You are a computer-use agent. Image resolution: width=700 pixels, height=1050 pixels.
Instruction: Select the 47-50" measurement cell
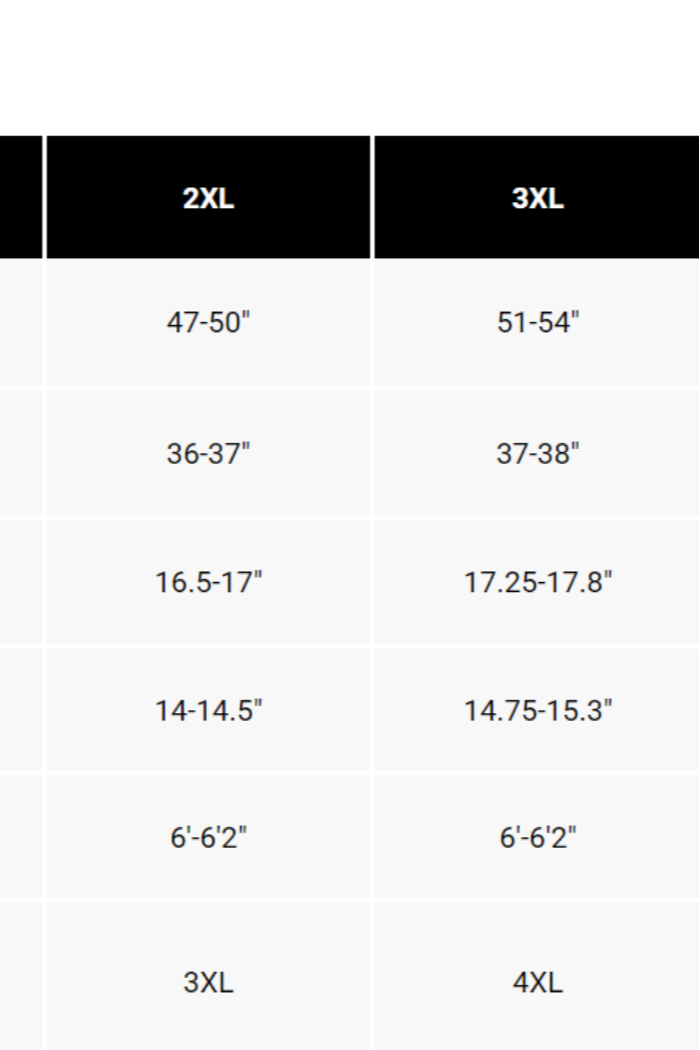coord(208,323)
